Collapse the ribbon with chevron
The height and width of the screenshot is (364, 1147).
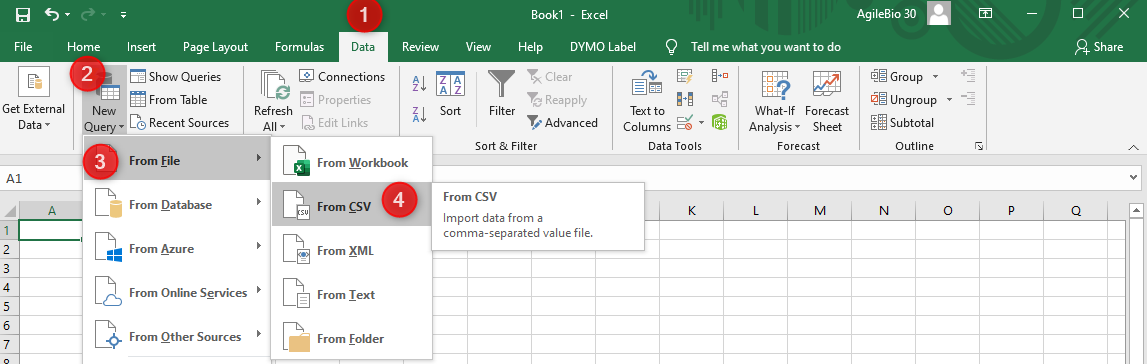(x=1133, y=147)
